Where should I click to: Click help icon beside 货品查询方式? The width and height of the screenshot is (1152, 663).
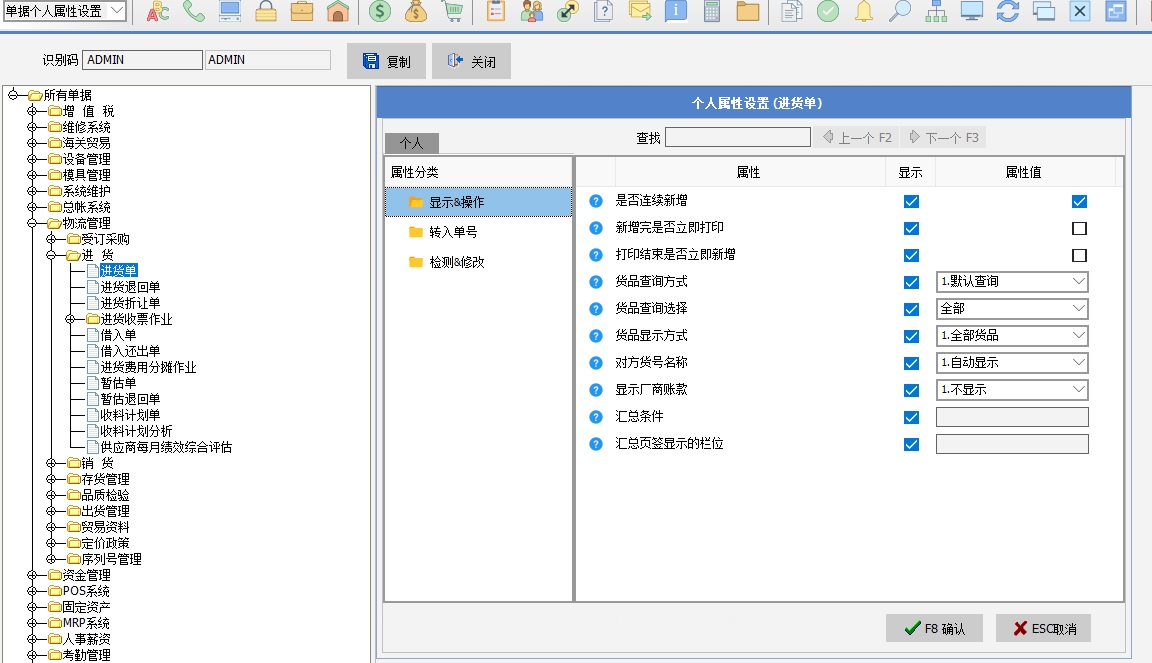[x=596, y=282]
